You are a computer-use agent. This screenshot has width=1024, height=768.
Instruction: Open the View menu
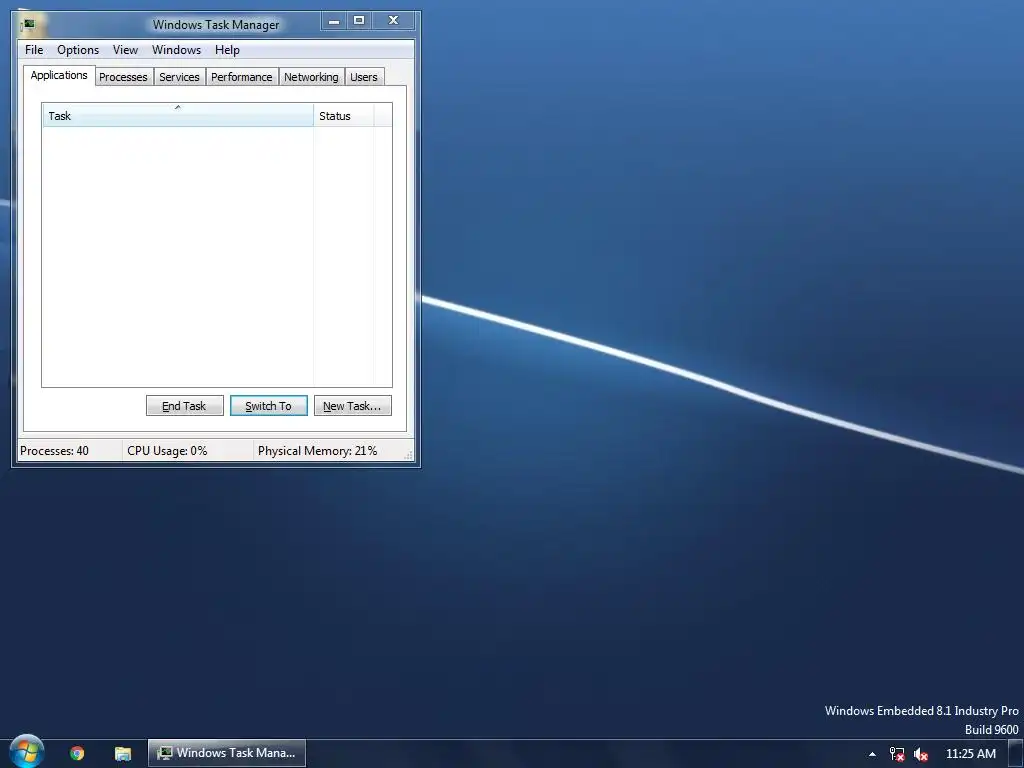[x=125, y=50]
